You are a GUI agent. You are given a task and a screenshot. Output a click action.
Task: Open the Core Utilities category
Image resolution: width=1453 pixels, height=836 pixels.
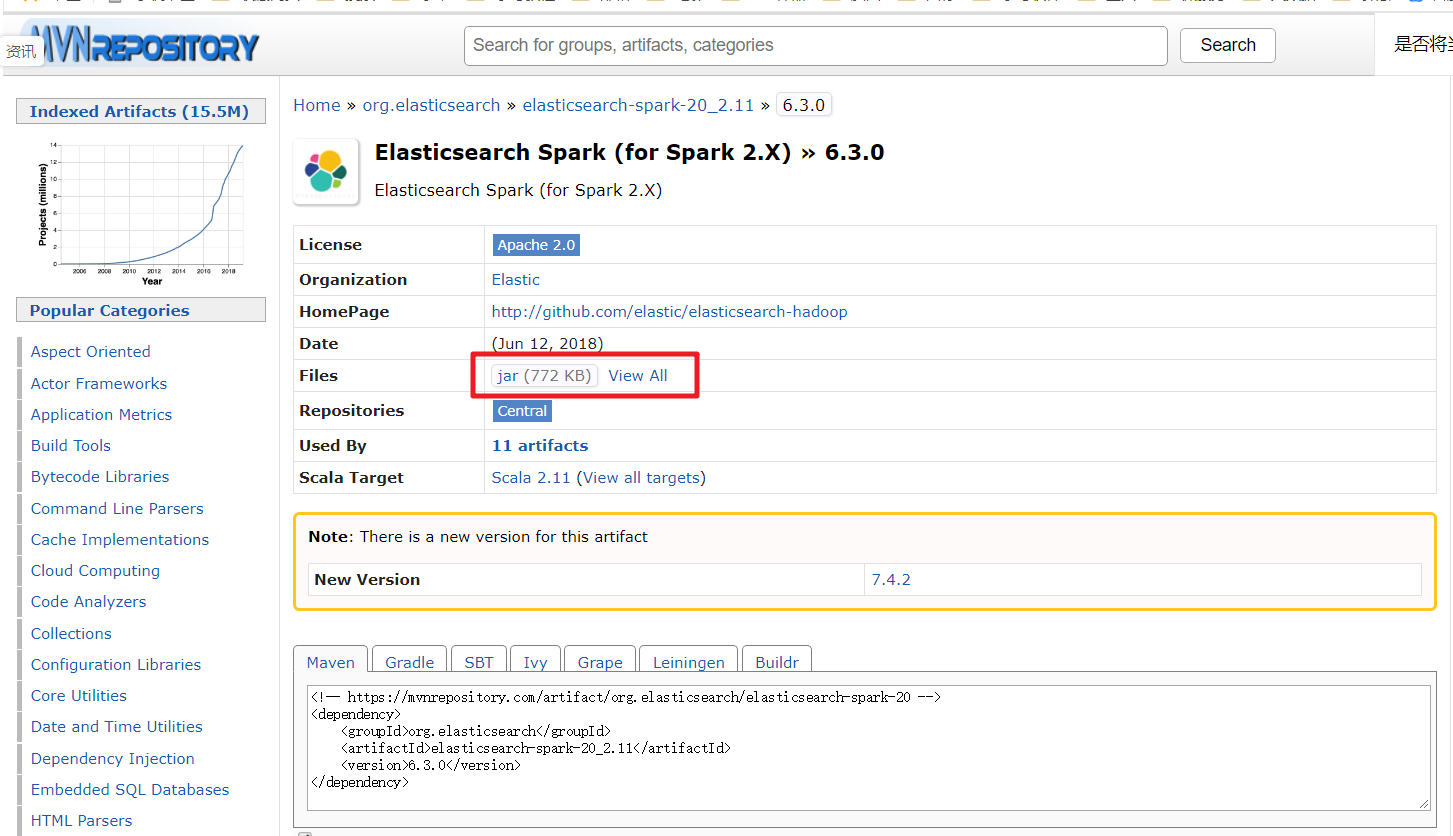click(79, 696)
